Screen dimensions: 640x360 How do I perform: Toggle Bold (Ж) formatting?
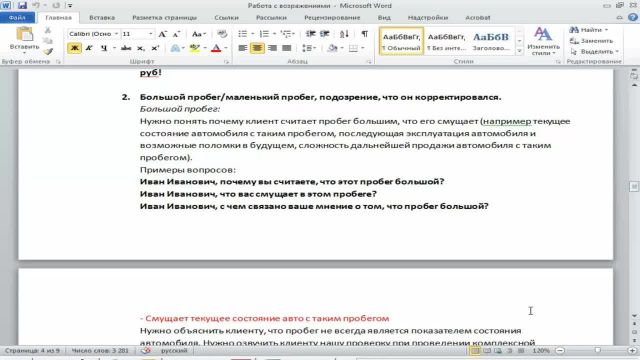point(74,48)
